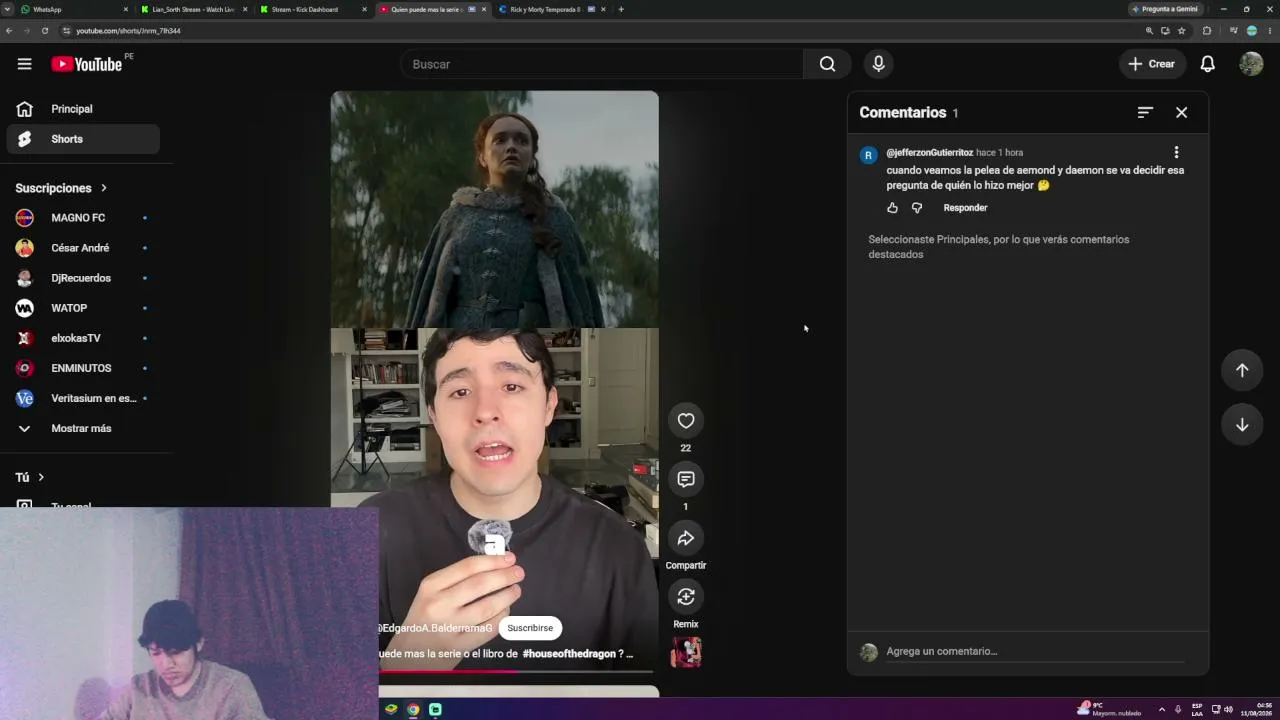The width and height of the screenshot is (1280, 720).
Task: Switch to the Rick y Morty Temporada tab
Action: coord(550,9)
